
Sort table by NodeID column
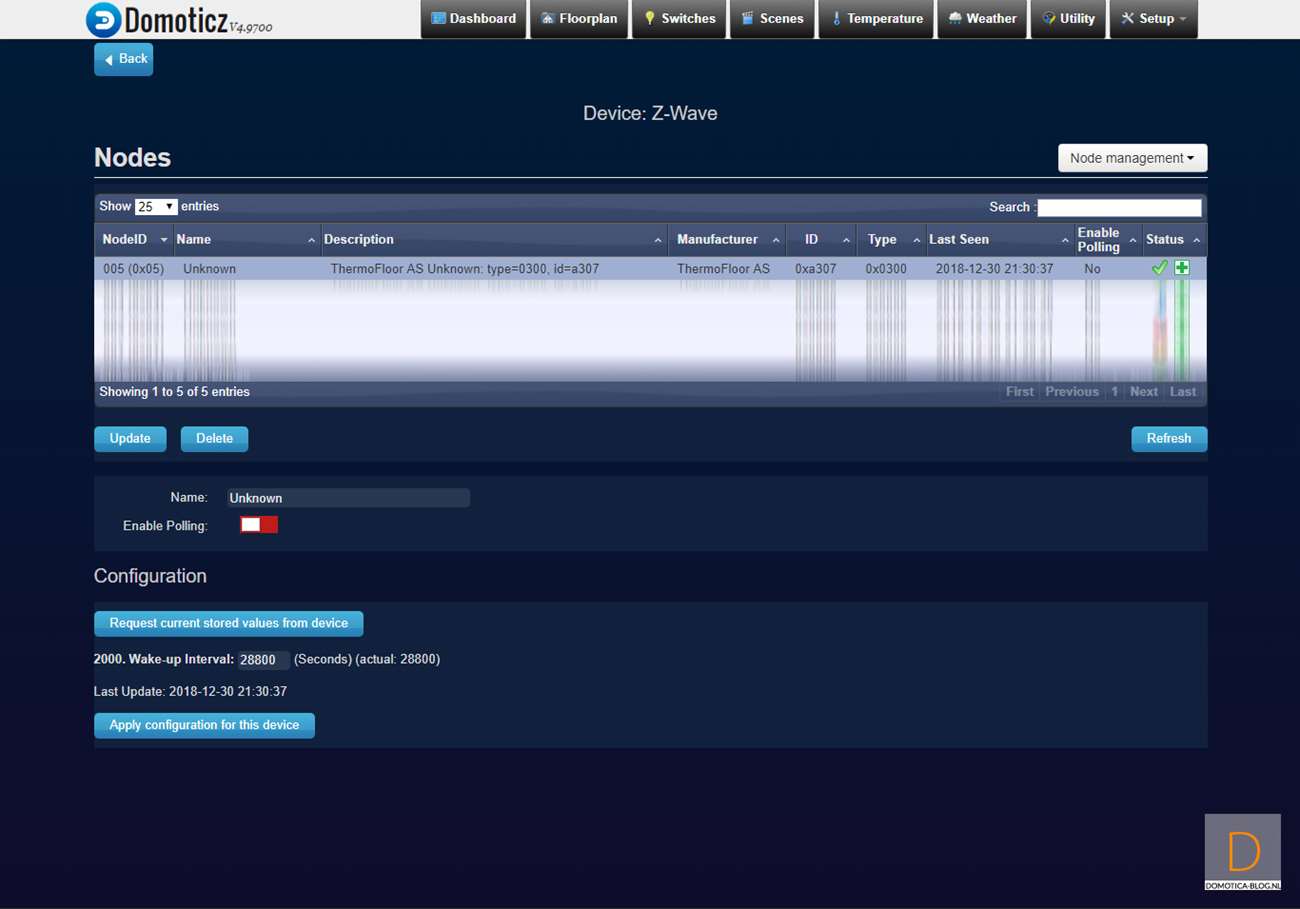tap(133, 240)
